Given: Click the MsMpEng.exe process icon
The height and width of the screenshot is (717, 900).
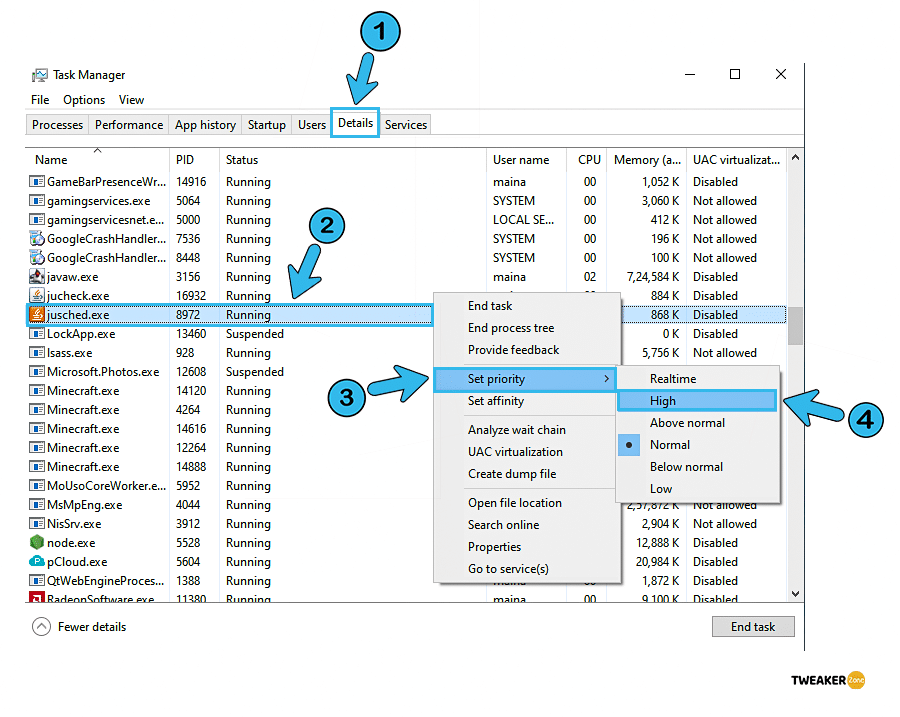Looking at the screenshot, I should (37, 505).
